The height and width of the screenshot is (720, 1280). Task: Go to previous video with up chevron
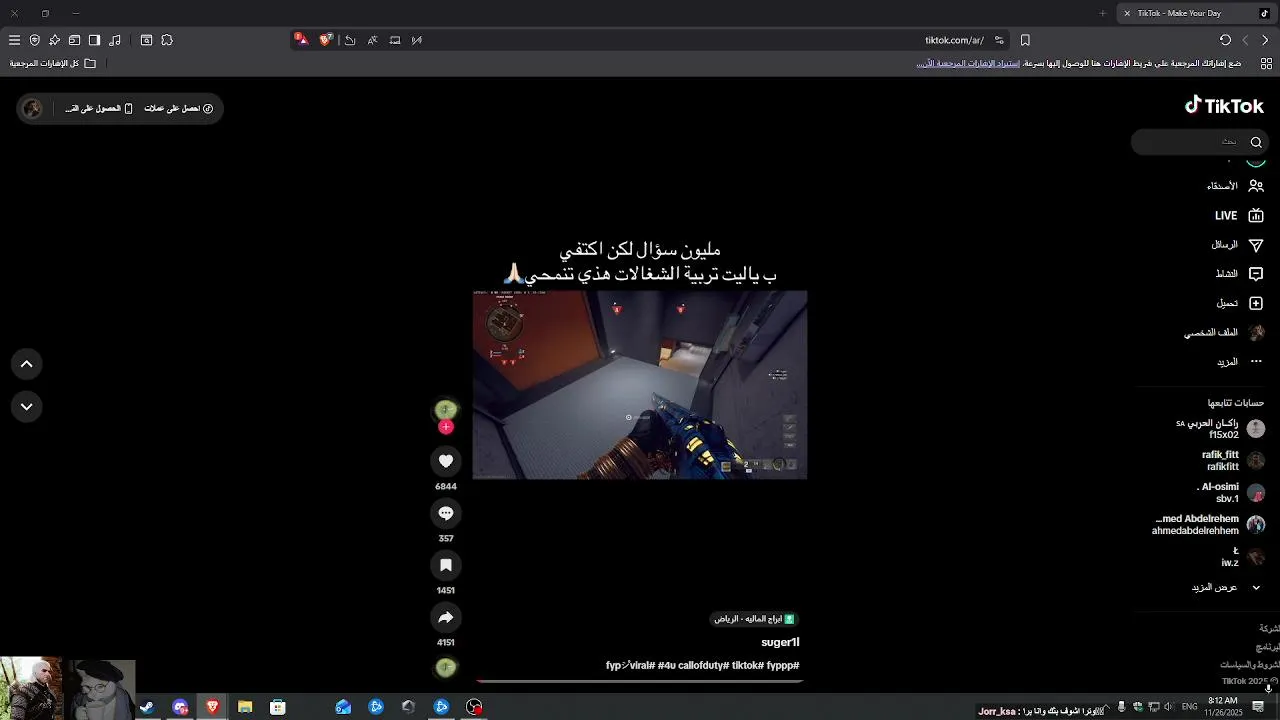click(x=27, y=364)
